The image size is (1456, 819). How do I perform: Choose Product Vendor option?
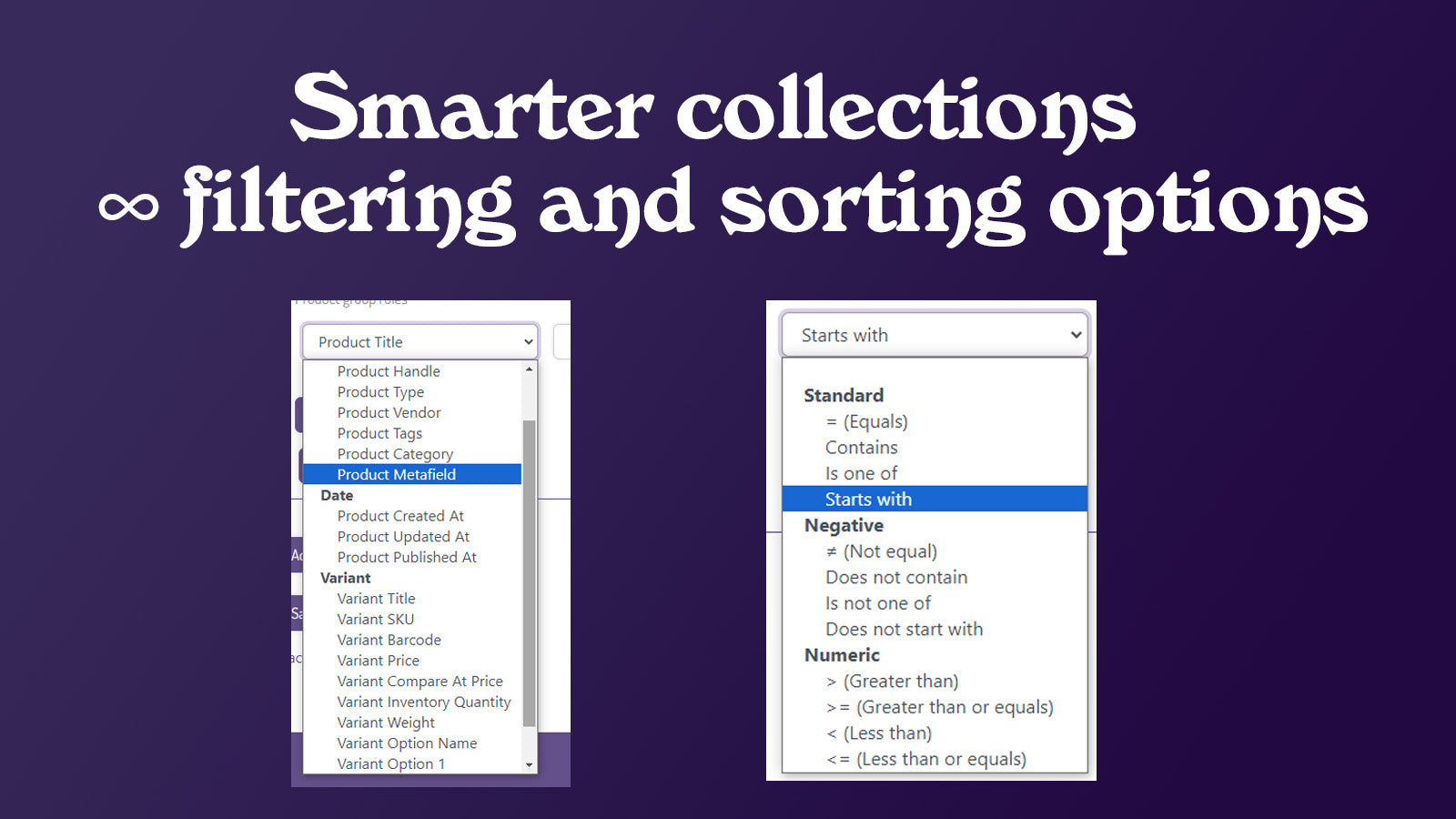pos(388,412)
